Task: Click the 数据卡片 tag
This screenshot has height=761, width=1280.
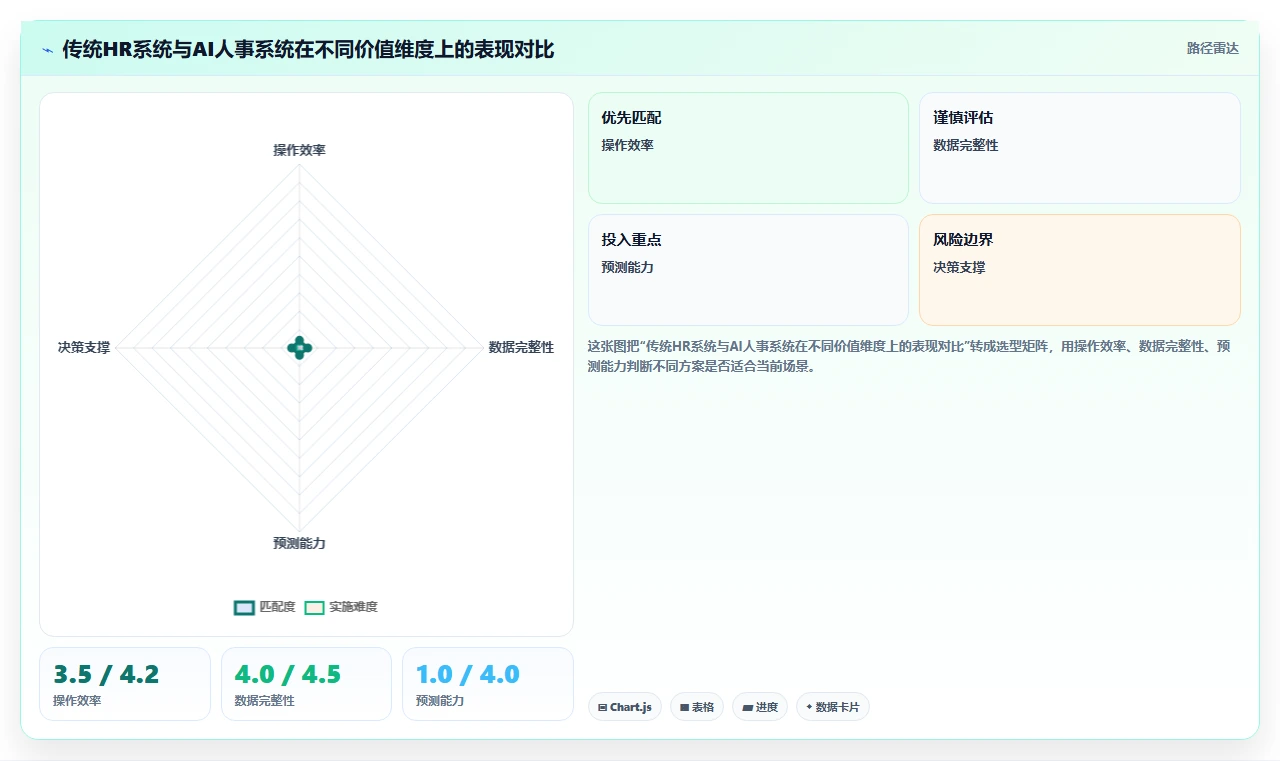Action: pyautogui.click(x=833, y=707)
